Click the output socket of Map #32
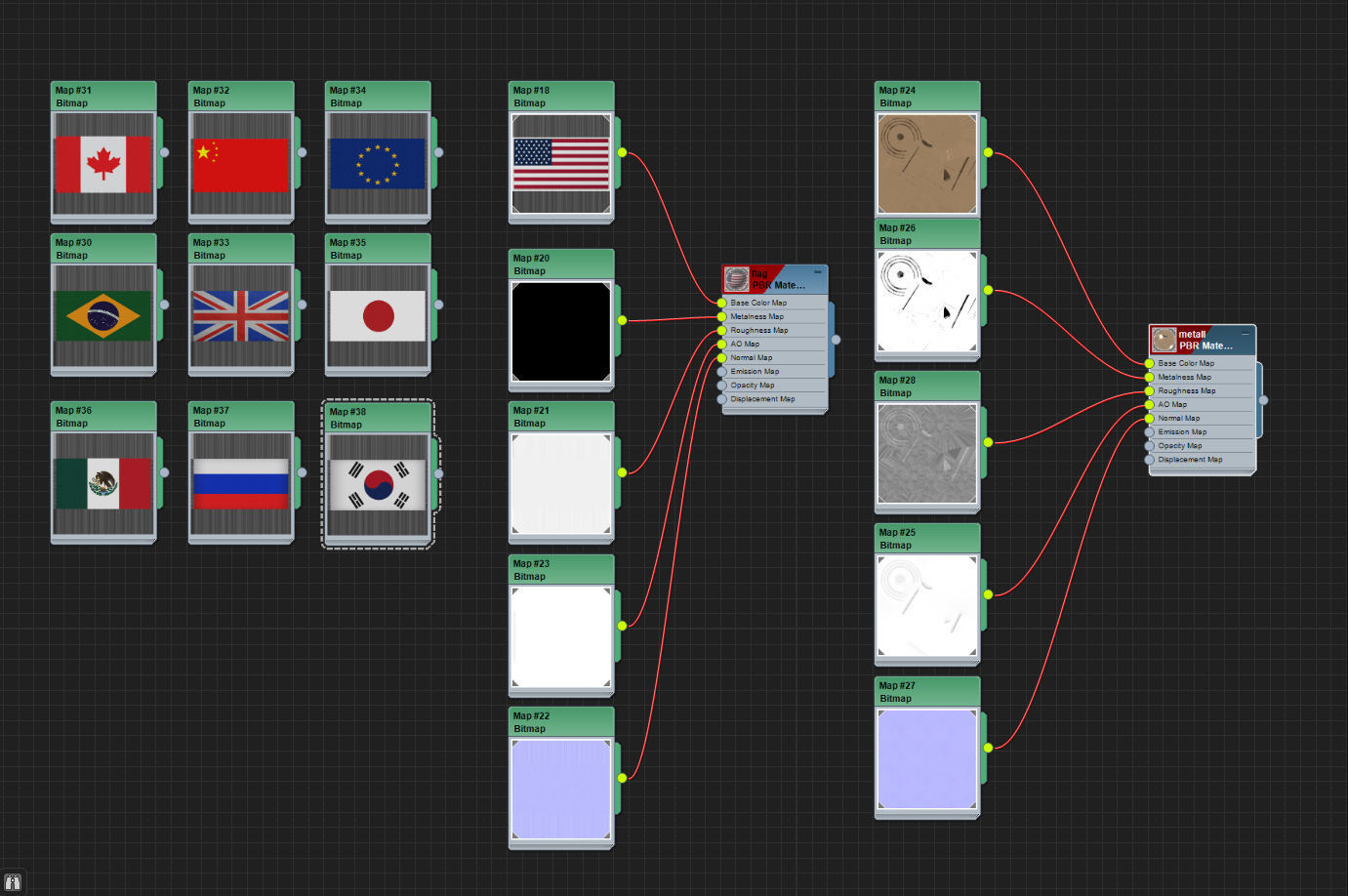The image size is (1348, 896). coord(302,152)
